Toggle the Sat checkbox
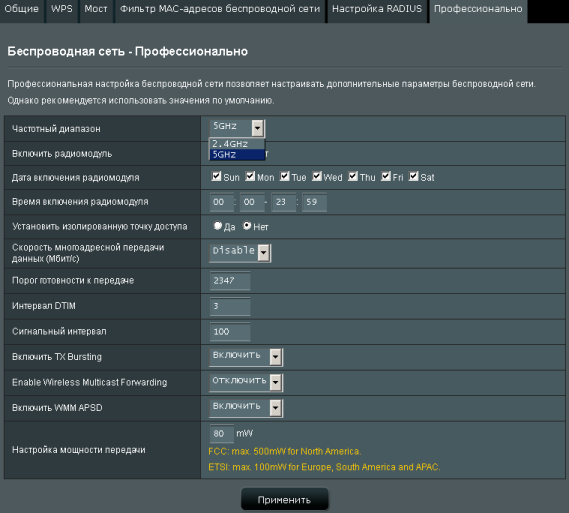 pos(413,176)
